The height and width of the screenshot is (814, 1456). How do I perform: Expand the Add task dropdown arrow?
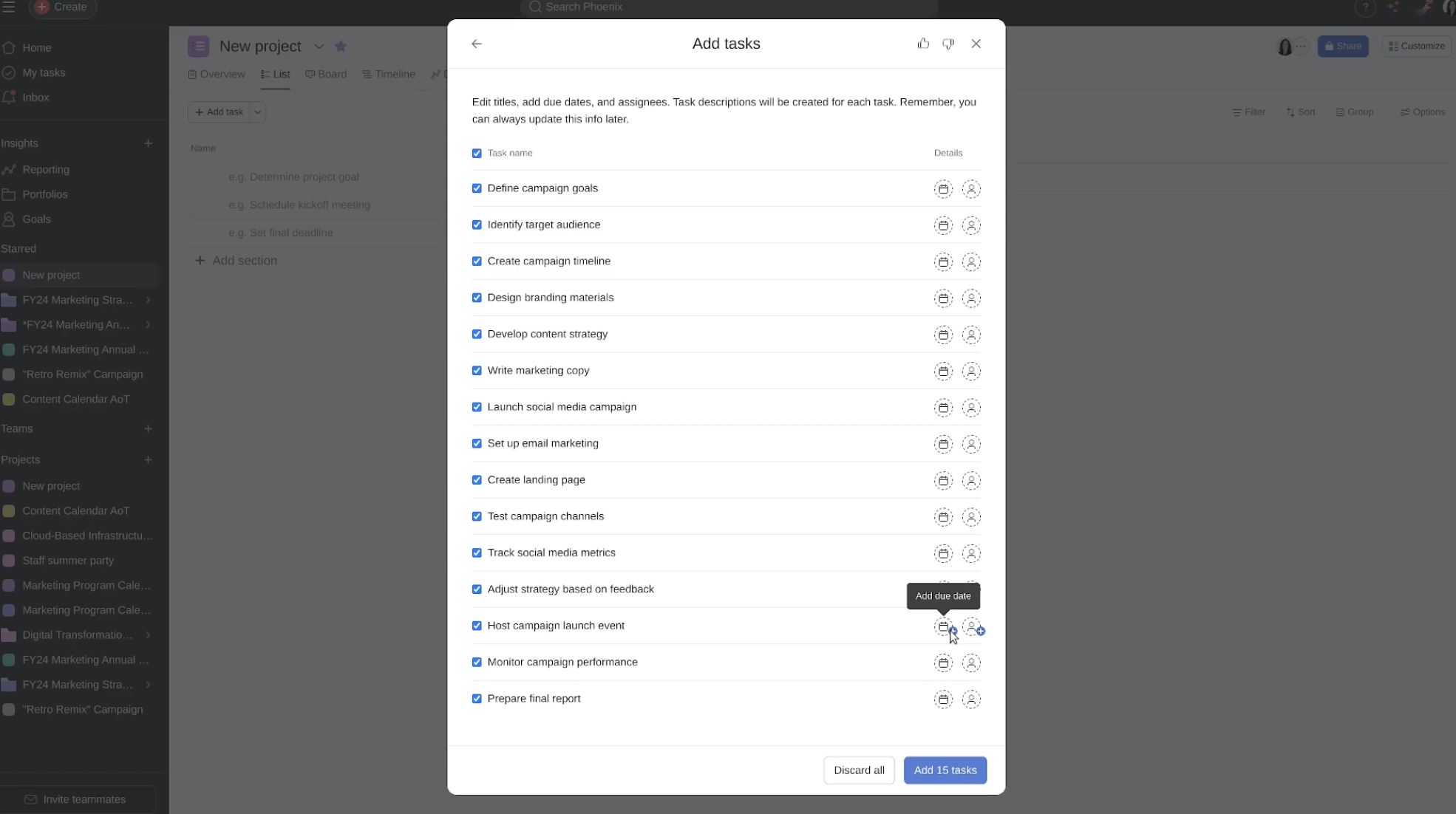tap(257, 112)
